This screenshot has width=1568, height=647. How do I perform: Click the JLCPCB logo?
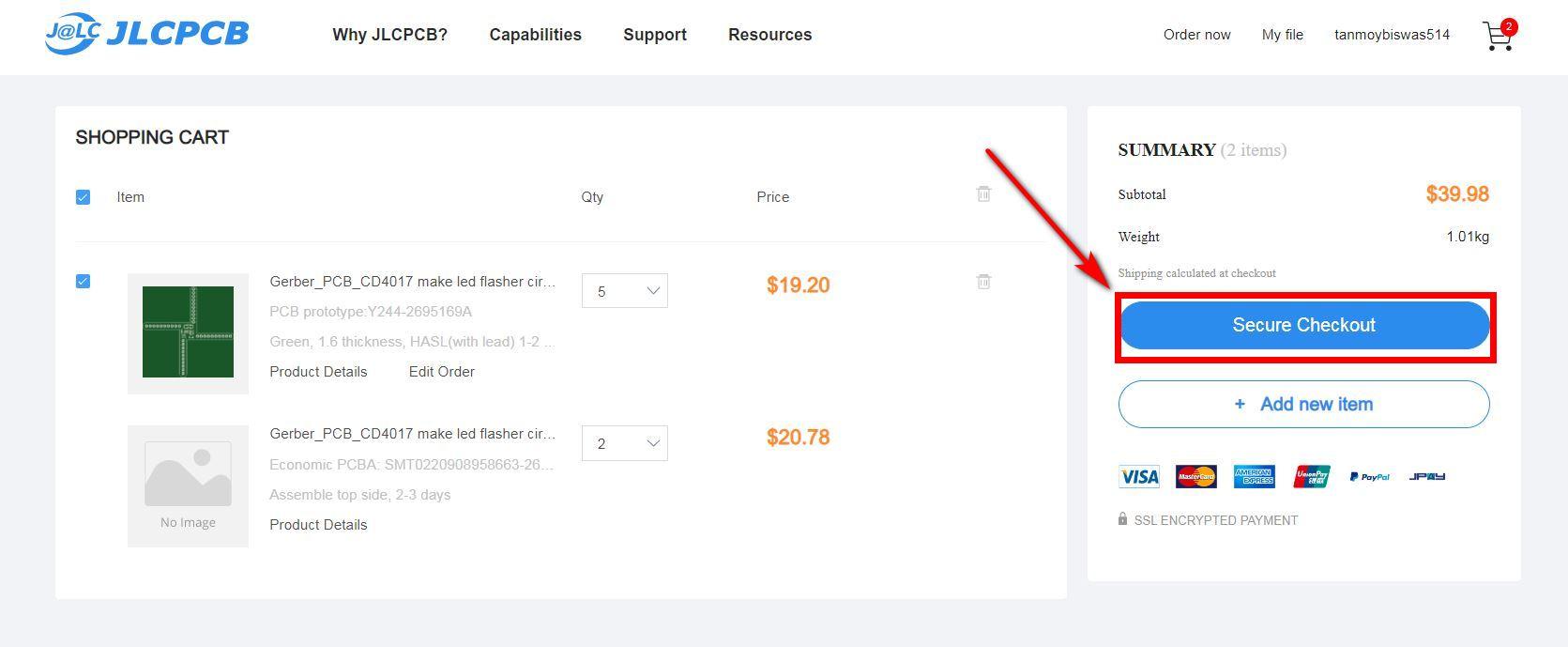pyautogui.click(x=147, y=34)
